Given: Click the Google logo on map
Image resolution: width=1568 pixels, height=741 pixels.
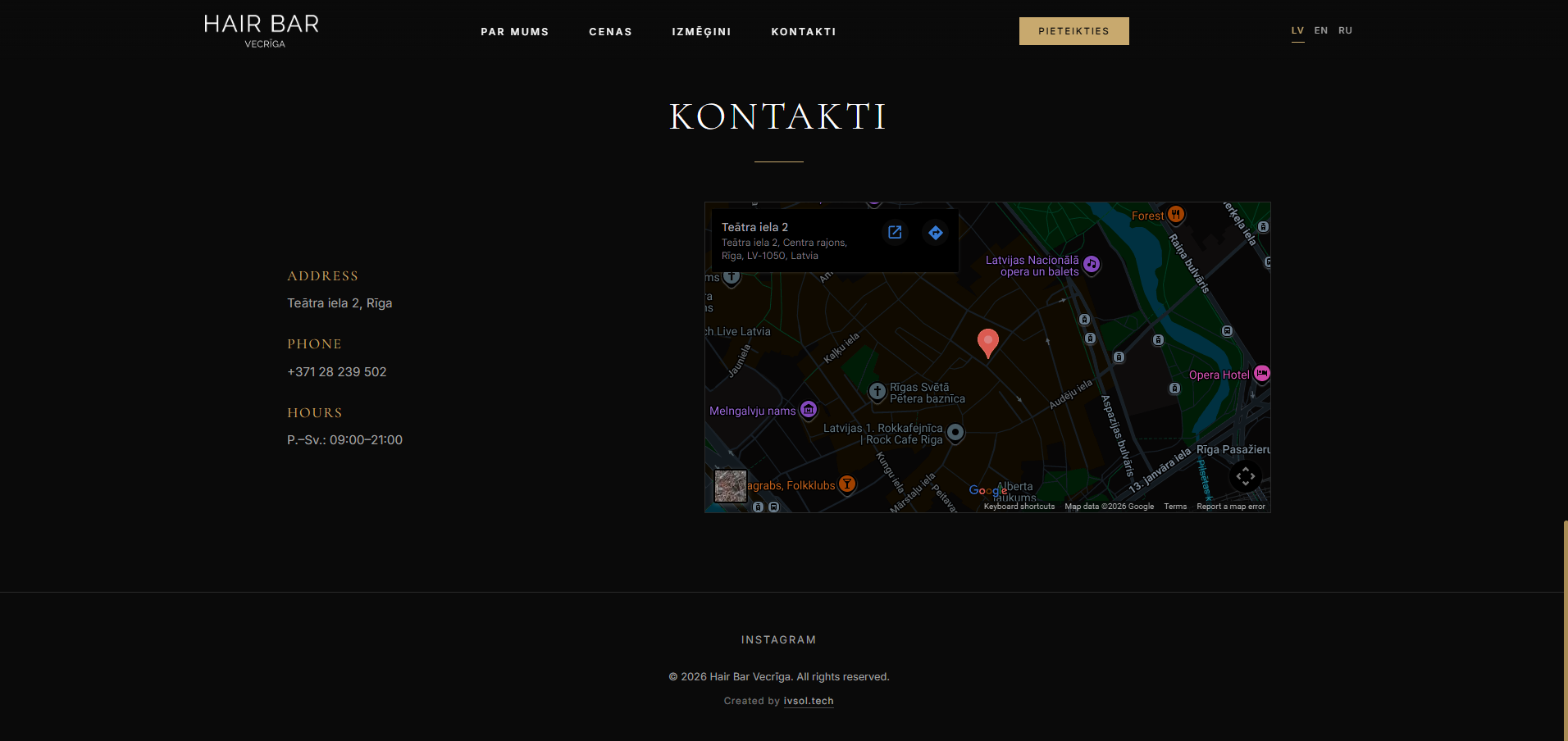Looking at the screenshot, I should click(x=988, y=490).
